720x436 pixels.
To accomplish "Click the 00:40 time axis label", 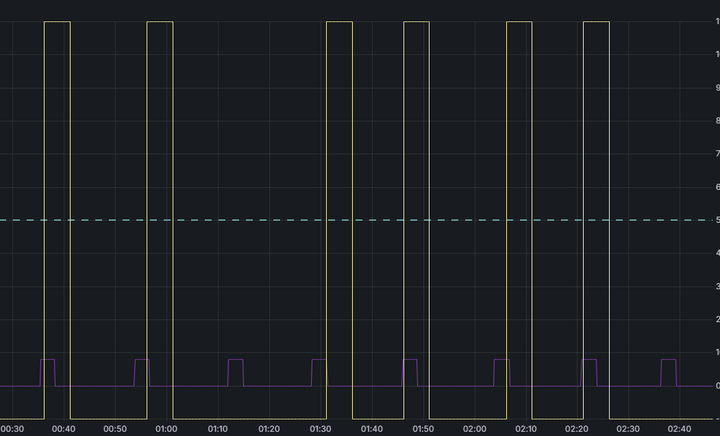I will click(63, 429).
